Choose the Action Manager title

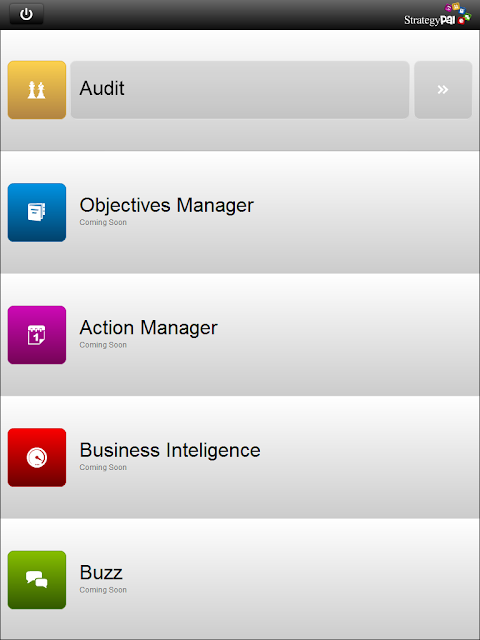(x=149, y=328)
